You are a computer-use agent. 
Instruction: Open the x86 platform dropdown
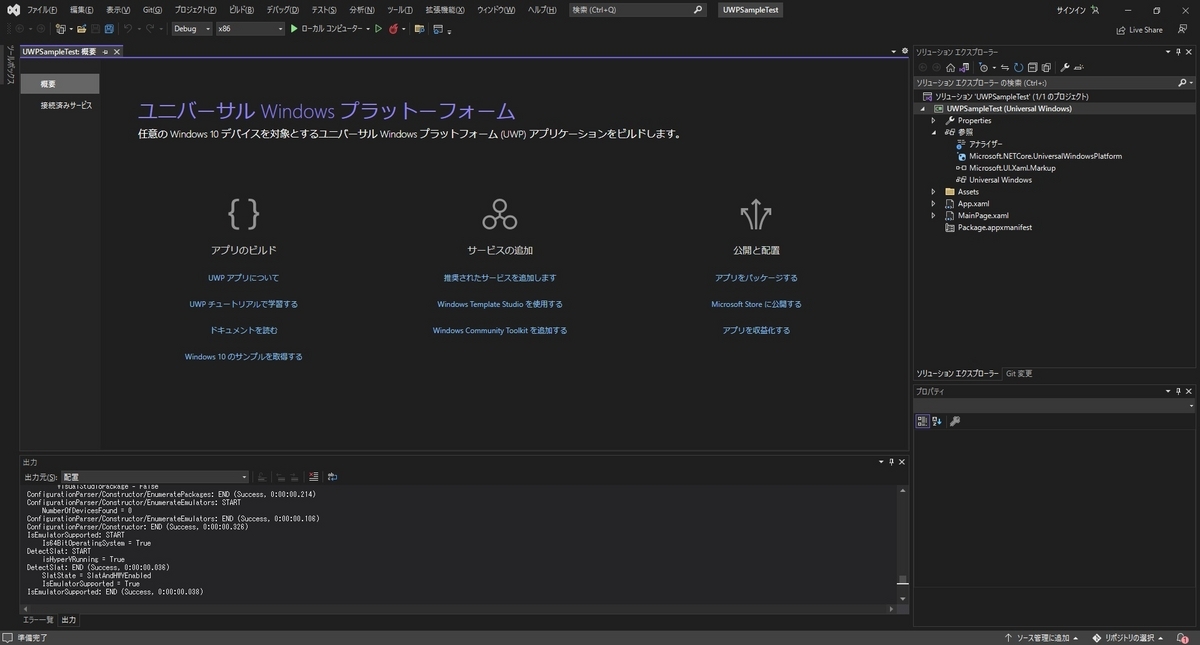[x=251, y=29]
